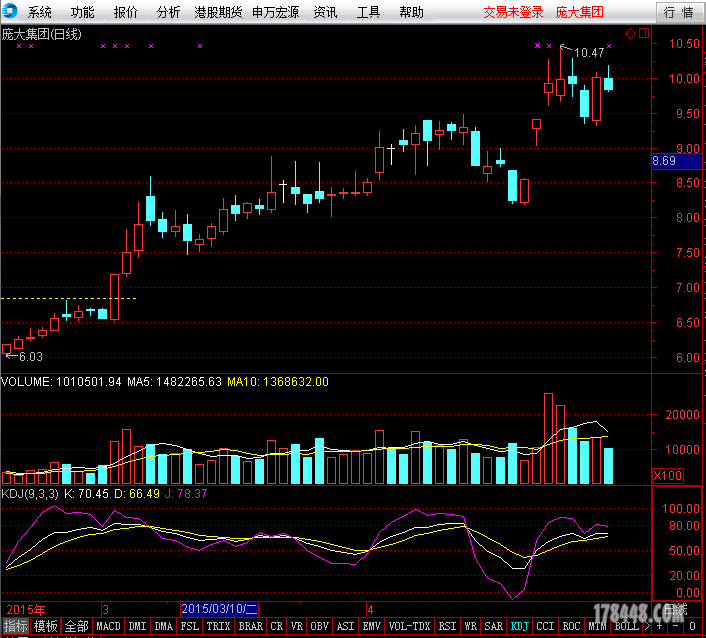Image resolution: width=706 pixels, height=638 pixels.
Task: Switch to the BOLL indicator
Action: pyautogui.click(x=626, y=626)
